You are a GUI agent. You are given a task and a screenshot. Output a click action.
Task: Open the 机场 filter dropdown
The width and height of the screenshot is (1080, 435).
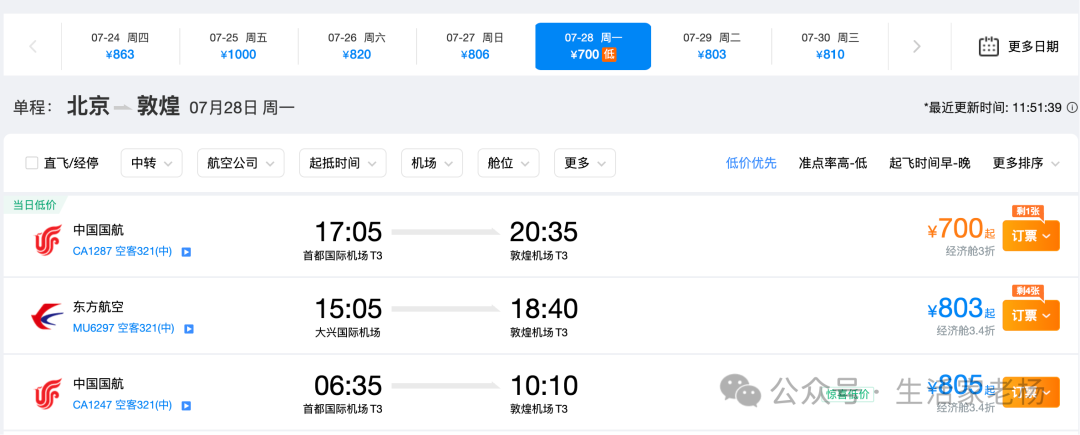point(432,163)
